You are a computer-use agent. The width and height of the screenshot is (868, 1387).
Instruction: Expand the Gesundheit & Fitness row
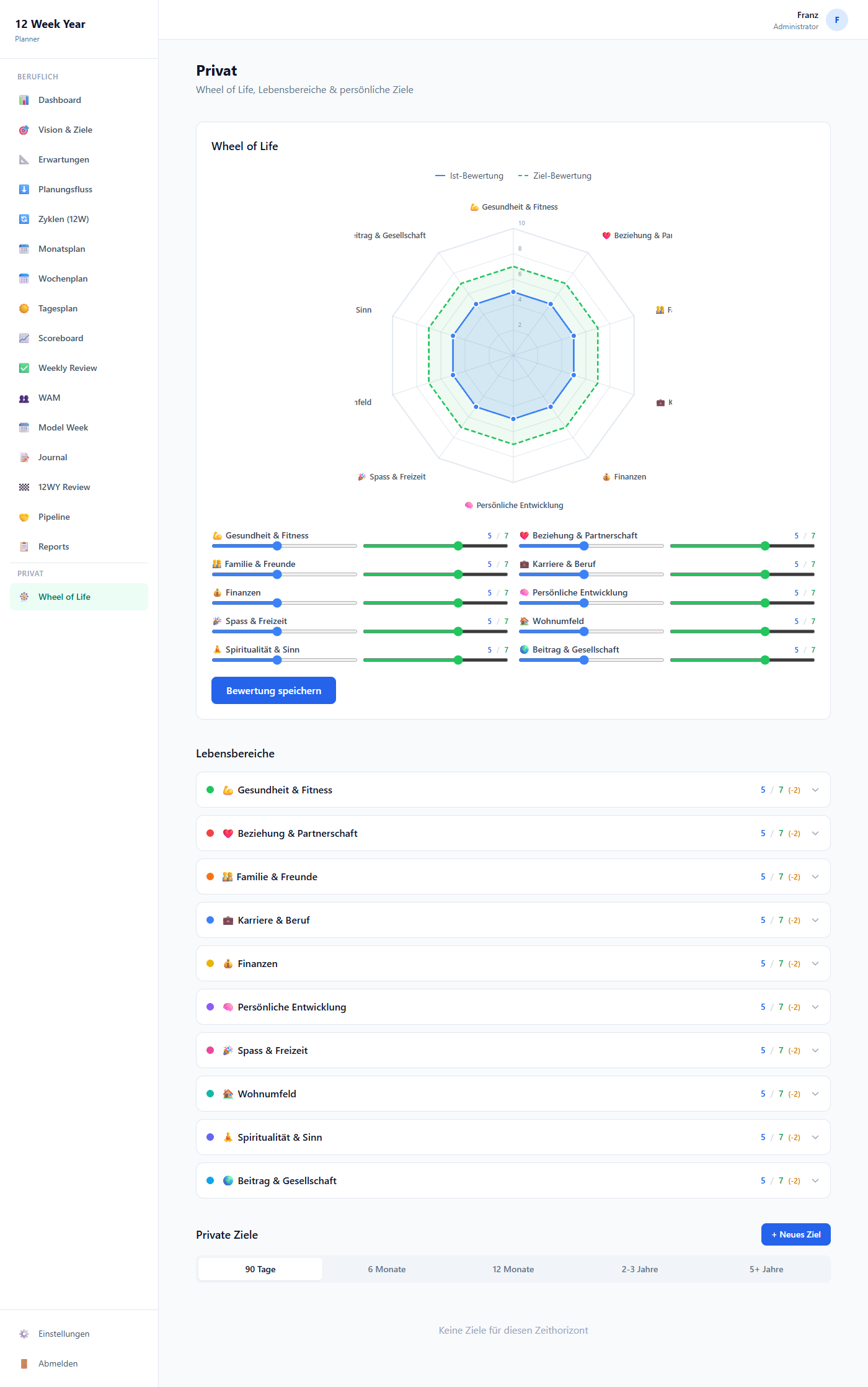[815, 790]
